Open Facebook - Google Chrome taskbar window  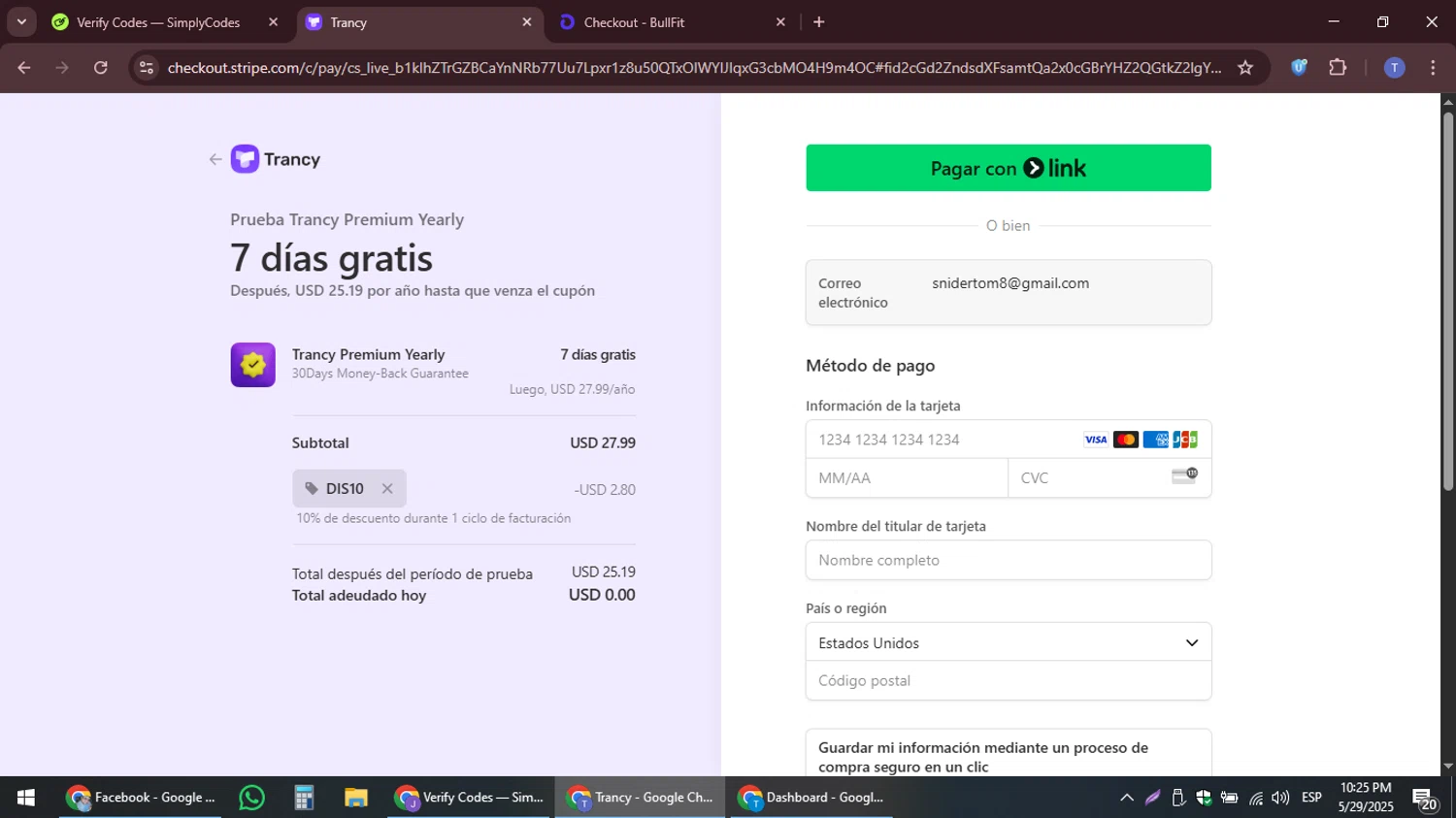click(141, 798)
